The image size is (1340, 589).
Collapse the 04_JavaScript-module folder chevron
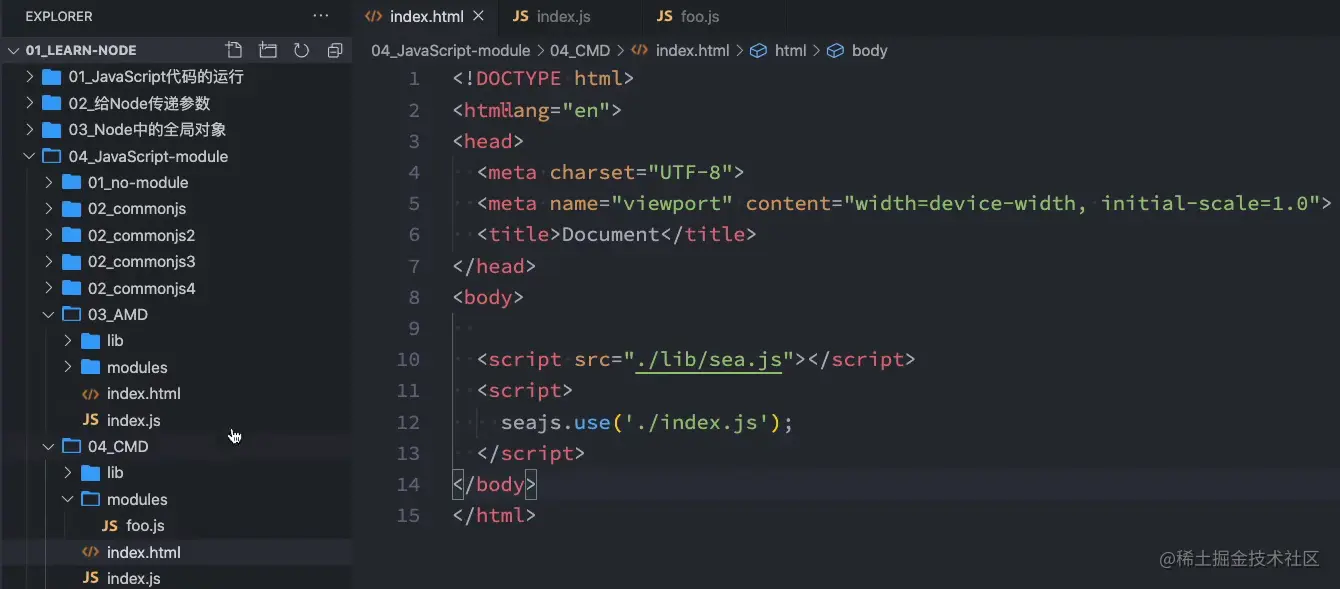pyautogui.click(x=29, y=156)
